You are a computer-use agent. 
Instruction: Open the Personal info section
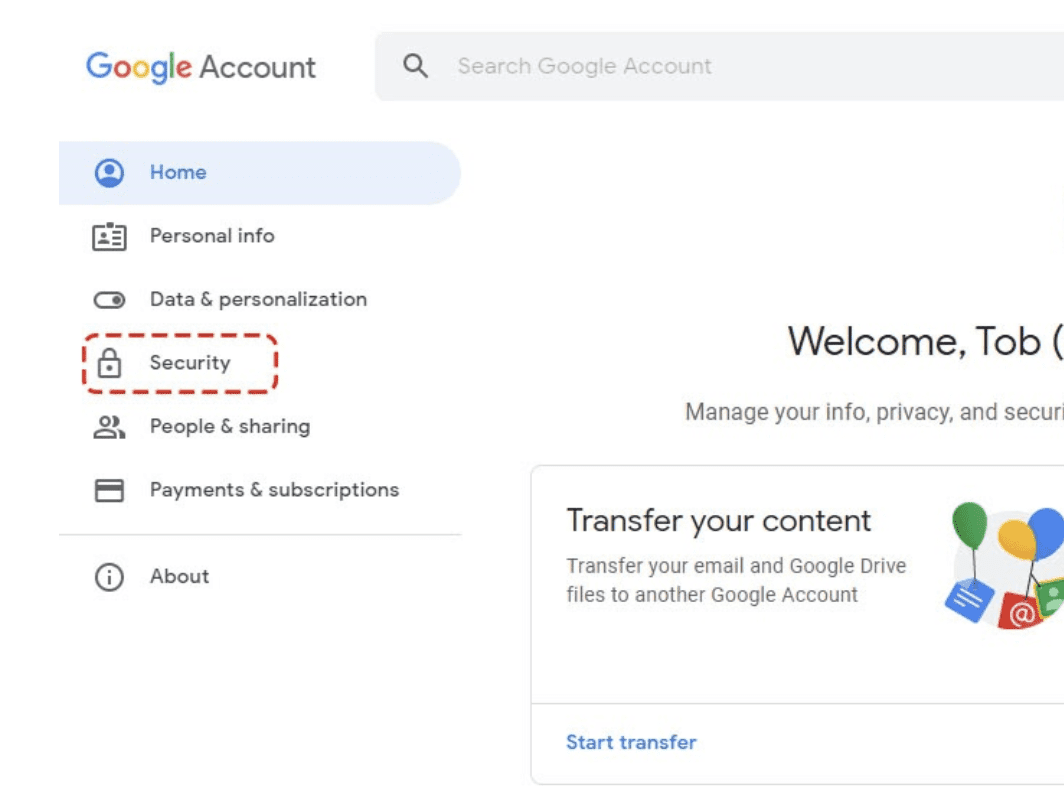pyautogui.click(x=212, y=236)
